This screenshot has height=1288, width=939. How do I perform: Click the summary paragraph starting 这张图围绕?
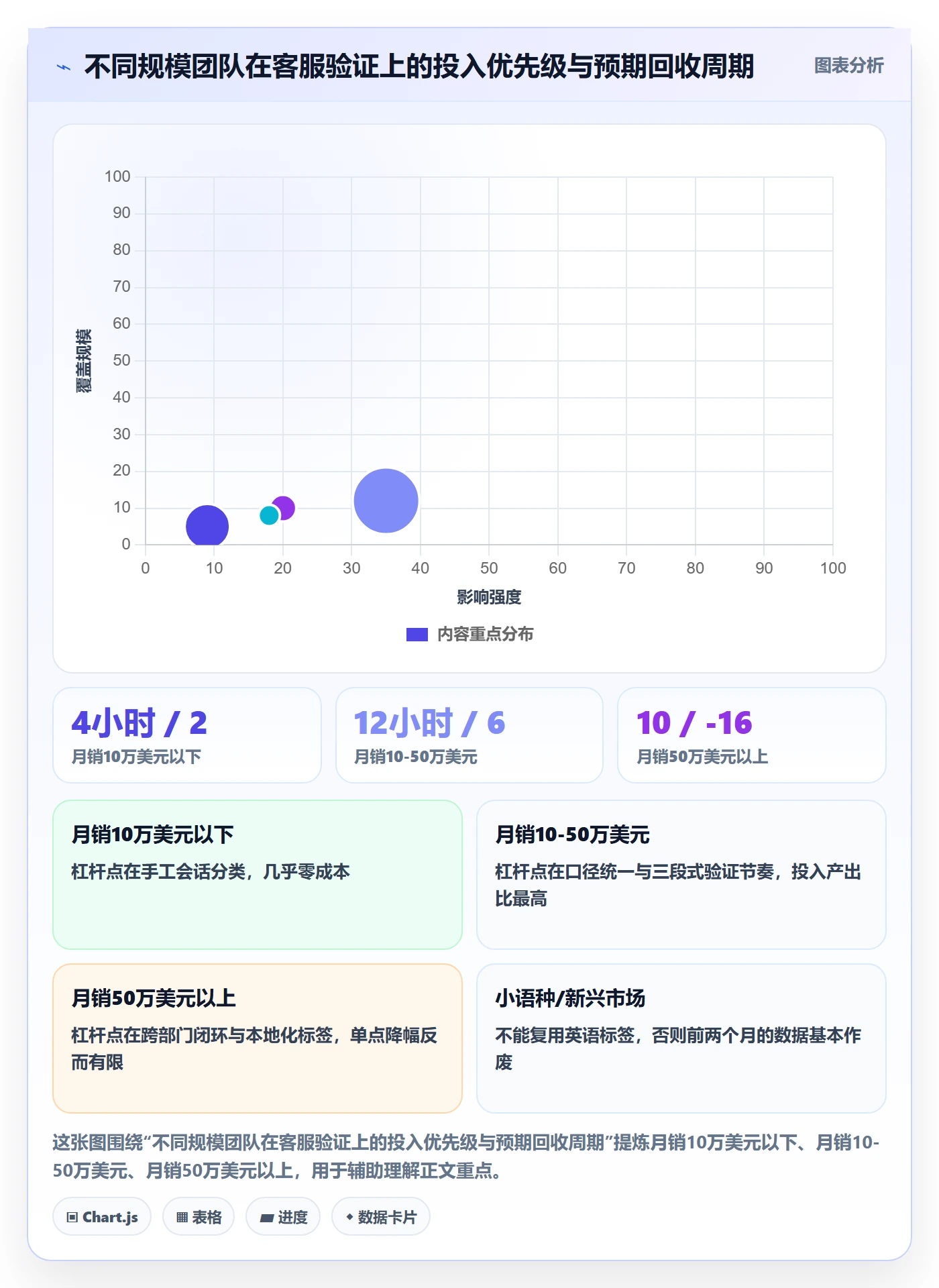466,1157
